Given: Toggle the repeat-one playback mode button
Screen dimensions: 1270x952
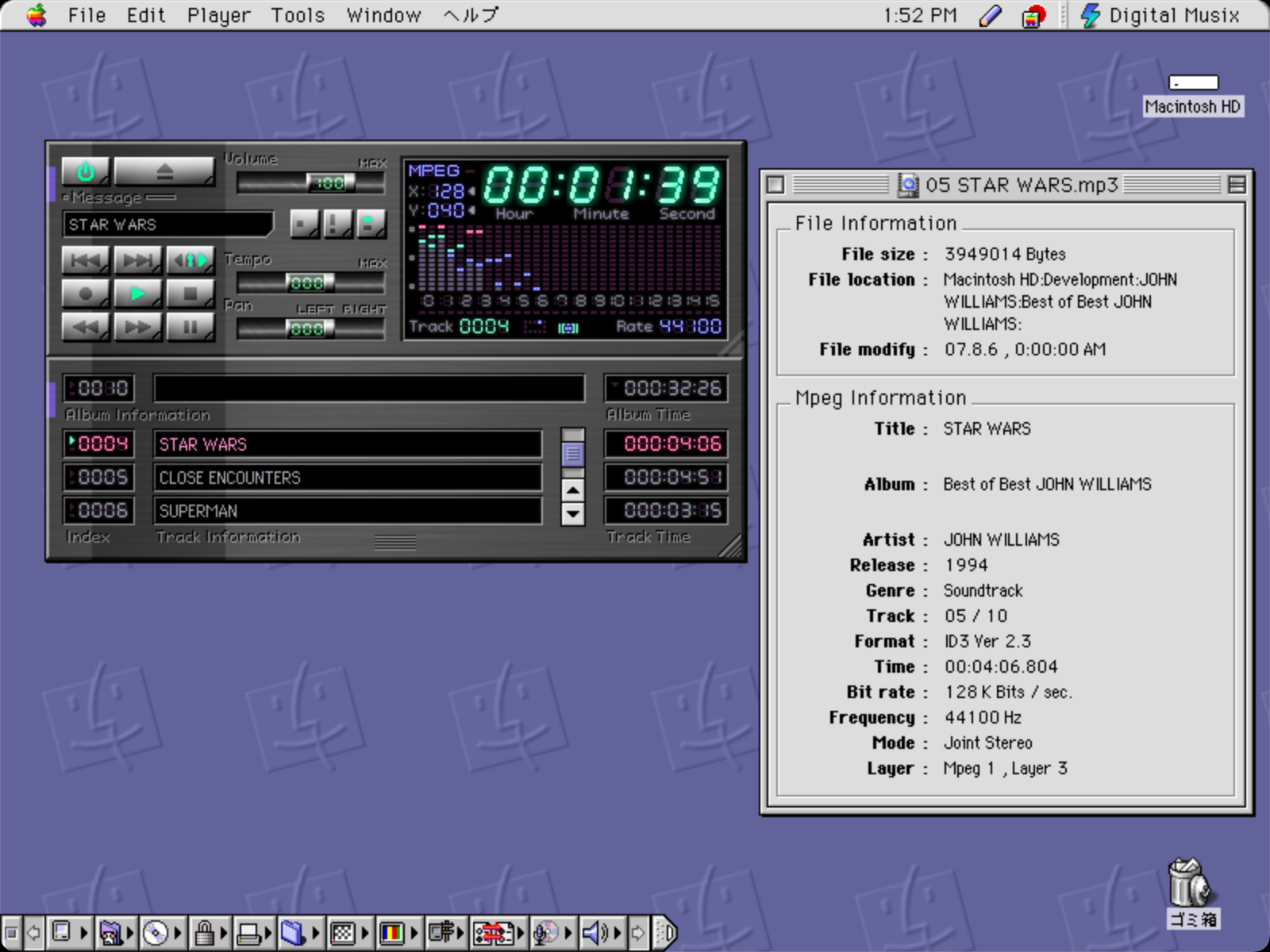Looking at the screenshot, I should pos(190,260).
